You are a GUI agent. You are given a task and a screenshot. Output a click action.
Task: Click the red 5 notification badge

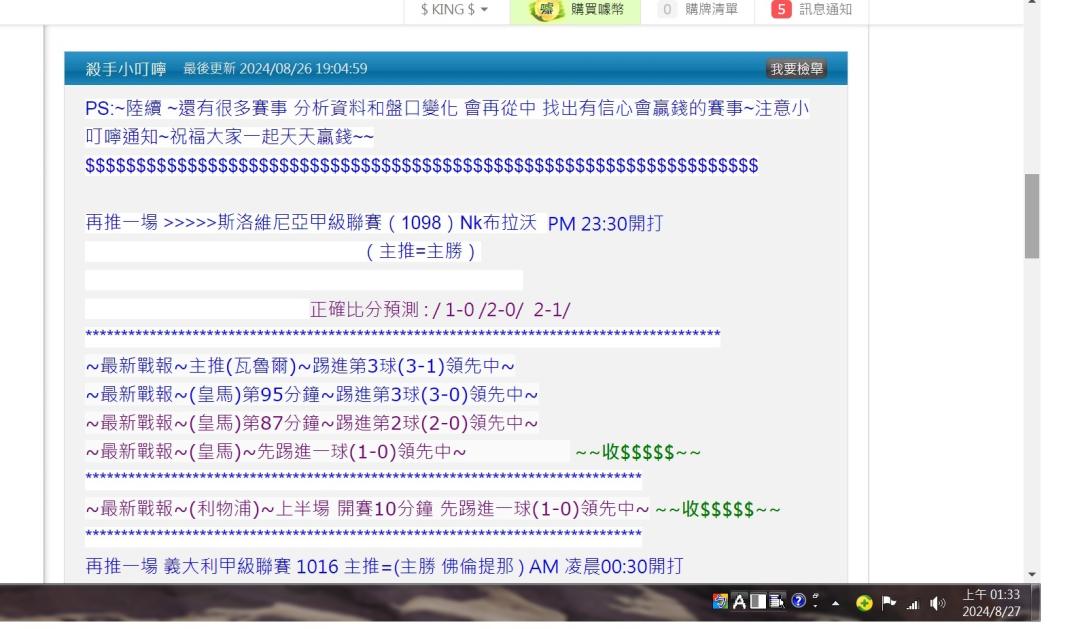click(x=781, y=10)
